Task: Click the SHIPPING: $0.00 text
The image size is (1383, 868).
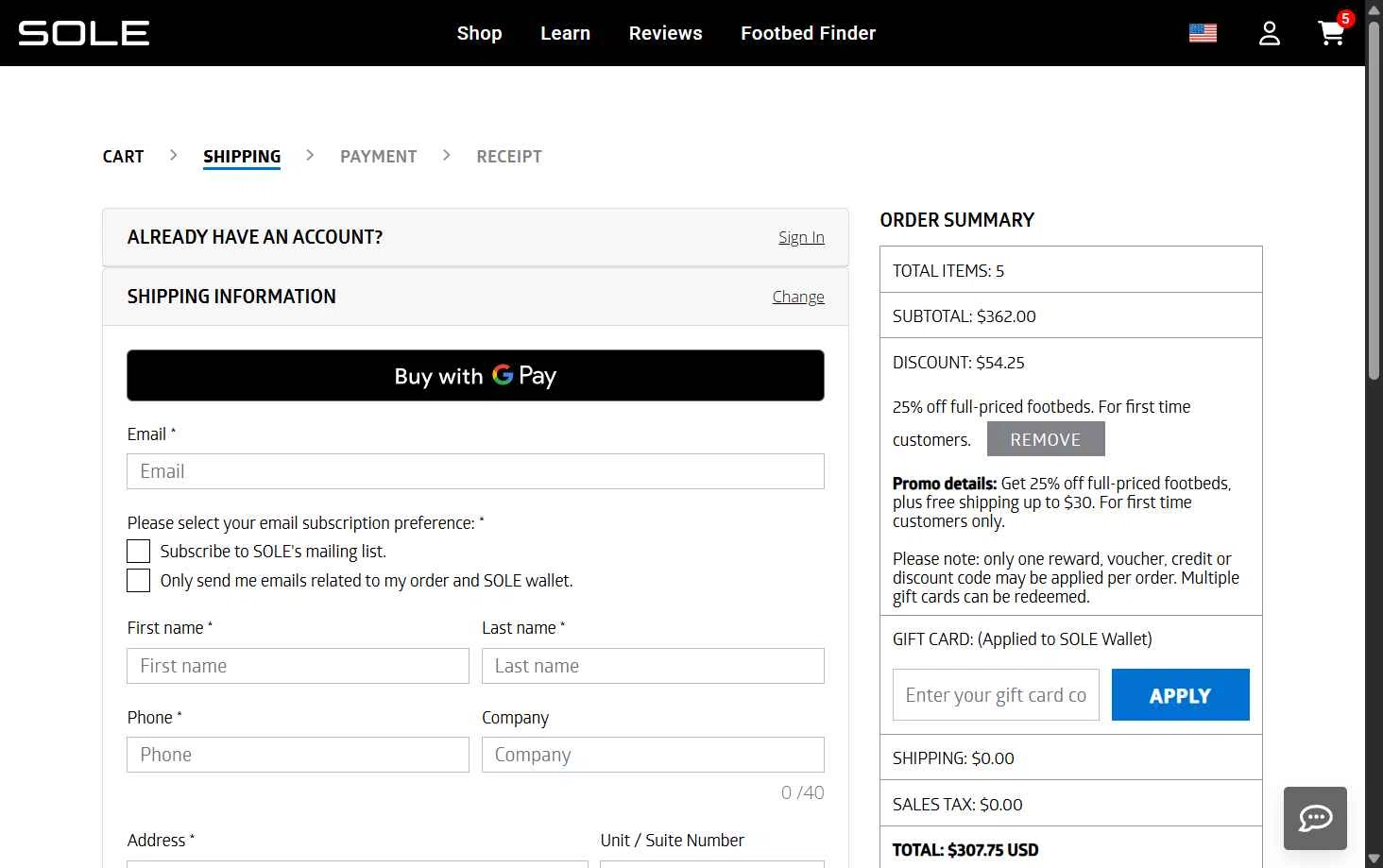Action: click(x=953, y=758)
